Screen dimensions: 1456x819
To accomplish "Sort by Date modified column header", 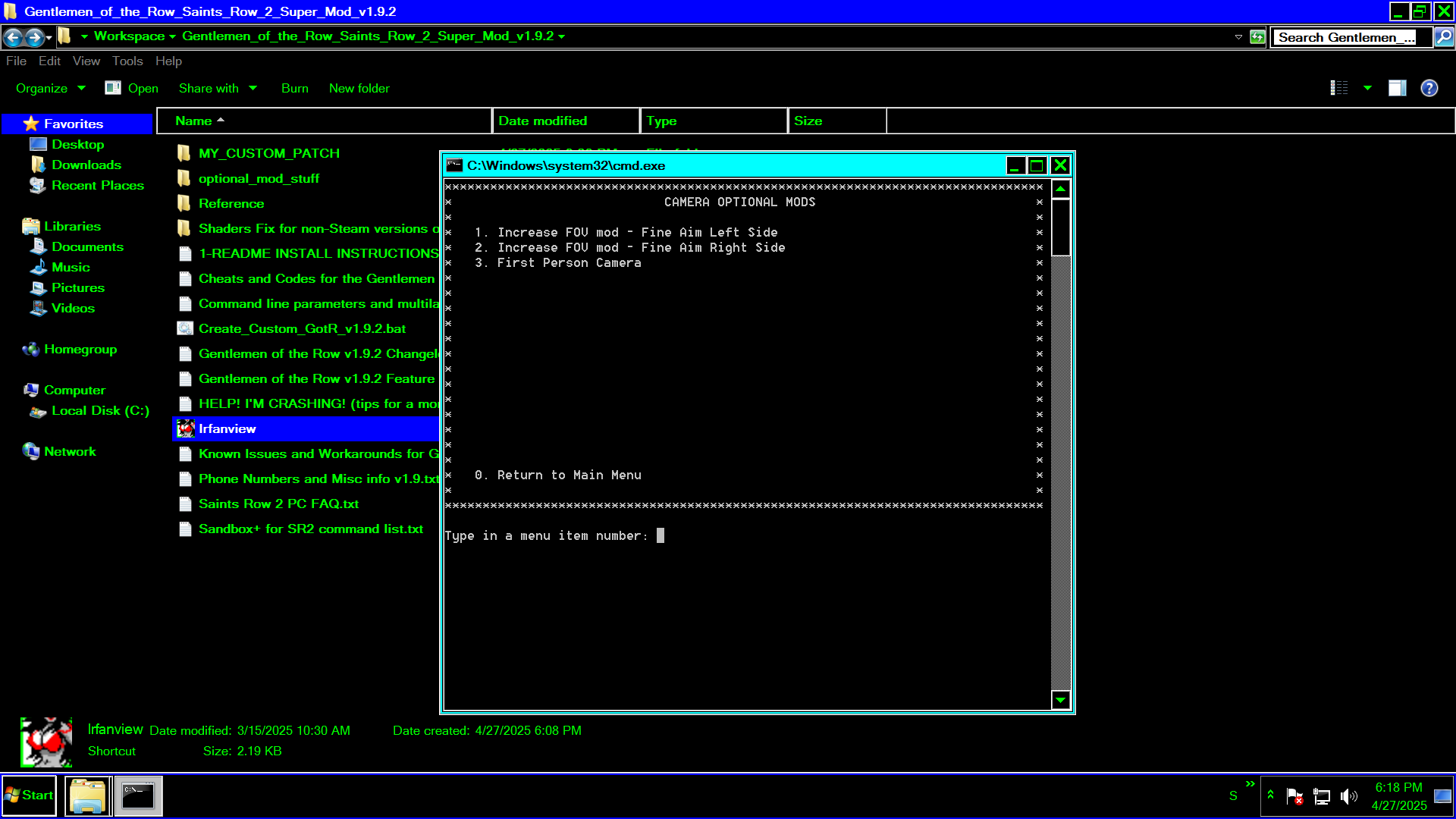I will click(x=566, y=121).
